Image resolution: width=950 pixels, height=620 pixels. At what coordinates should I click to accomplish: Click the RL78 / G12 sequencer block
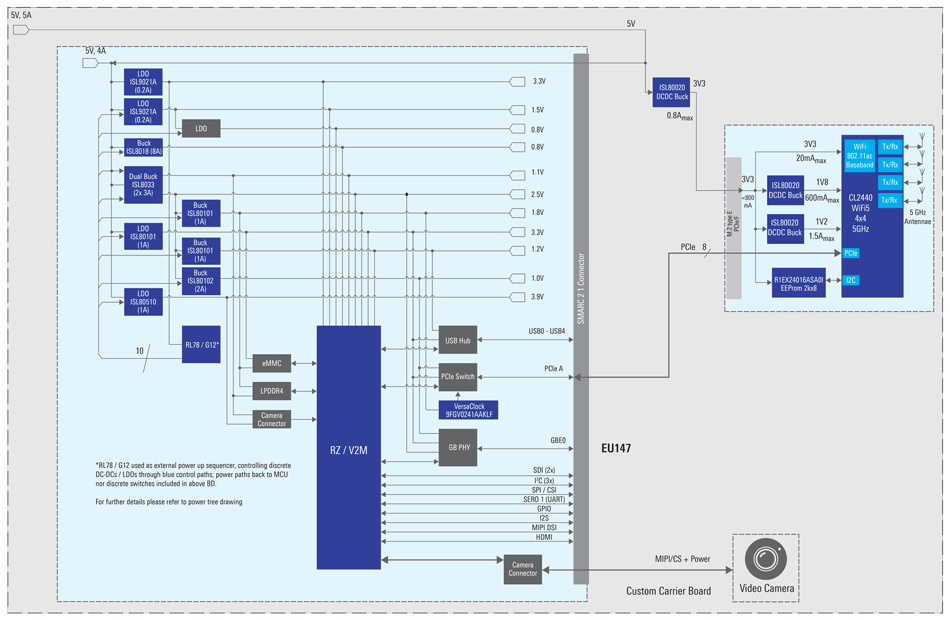click(201, 344)
